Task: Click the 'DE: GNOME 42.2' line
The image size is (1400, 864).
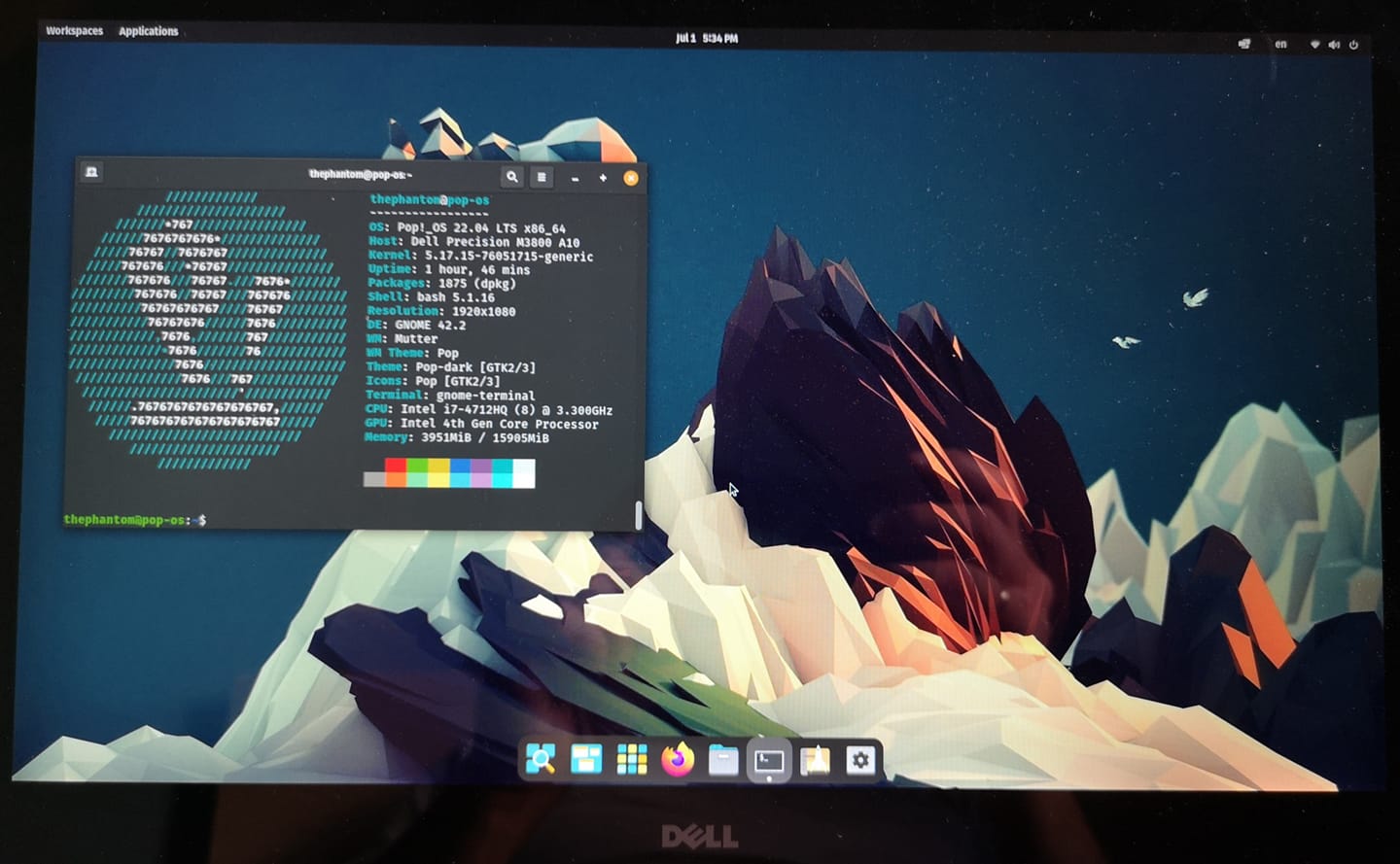Action: 416,325
